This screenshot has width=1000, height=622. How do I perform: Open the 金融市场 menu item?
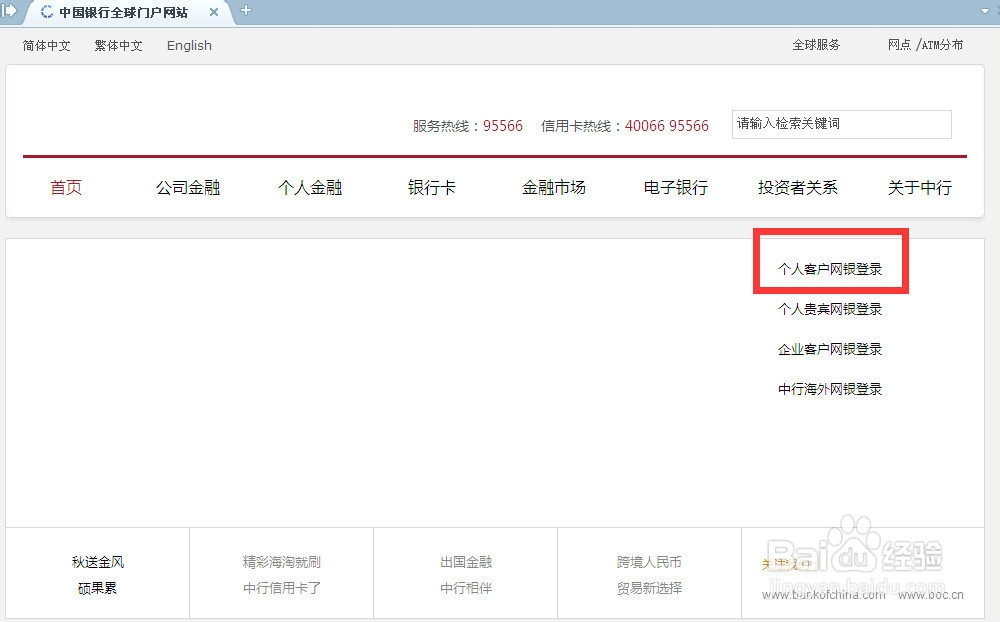pos(554,188)
